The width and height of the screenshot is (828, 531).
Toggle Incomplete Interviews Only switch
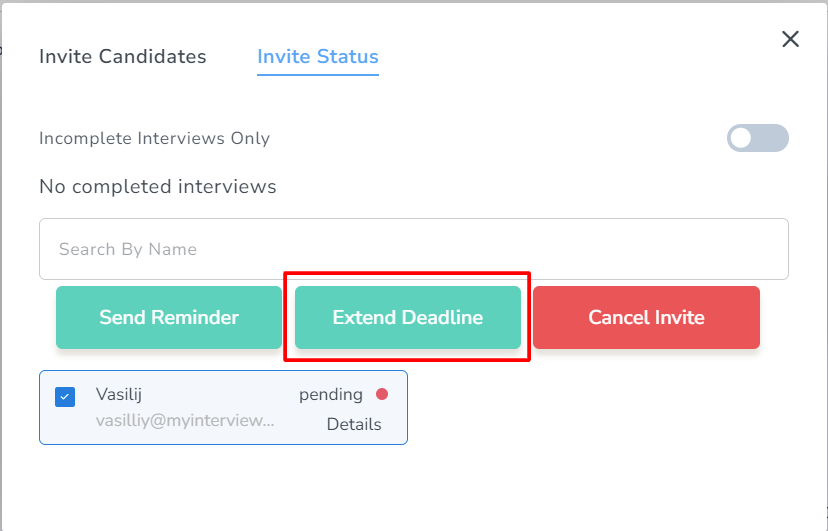pos(757,138)
